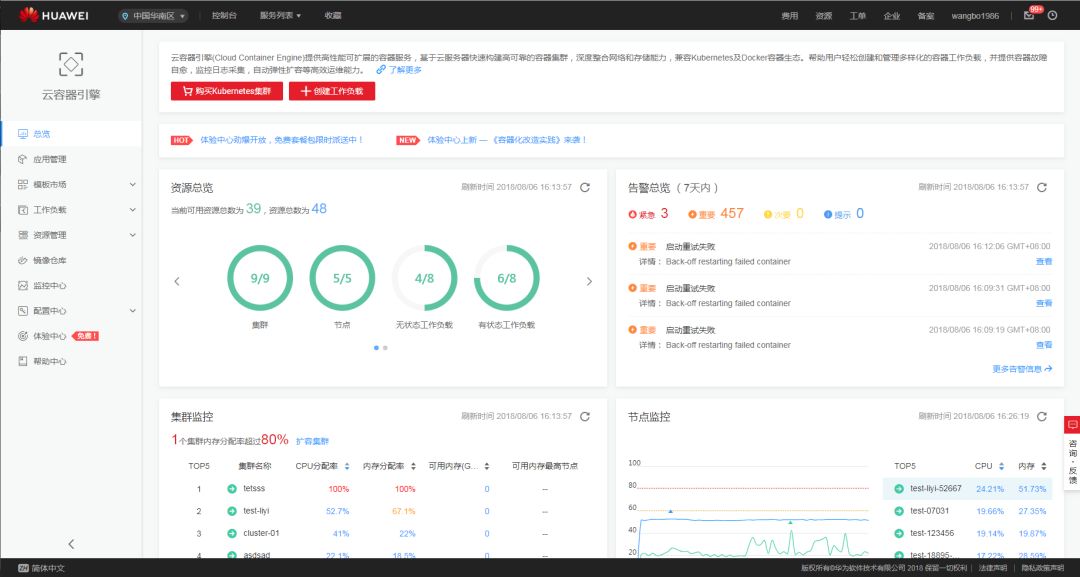
Task: Open 查看 for 16:09:31 alarm
Action: pos(1044,303)
